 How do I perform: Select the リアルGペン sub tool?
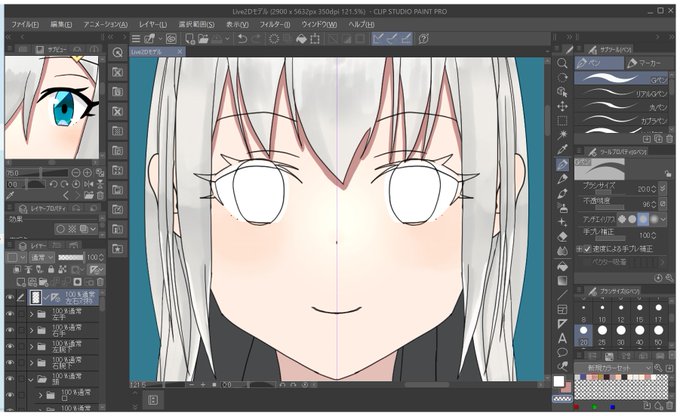(x=621, y=92)
